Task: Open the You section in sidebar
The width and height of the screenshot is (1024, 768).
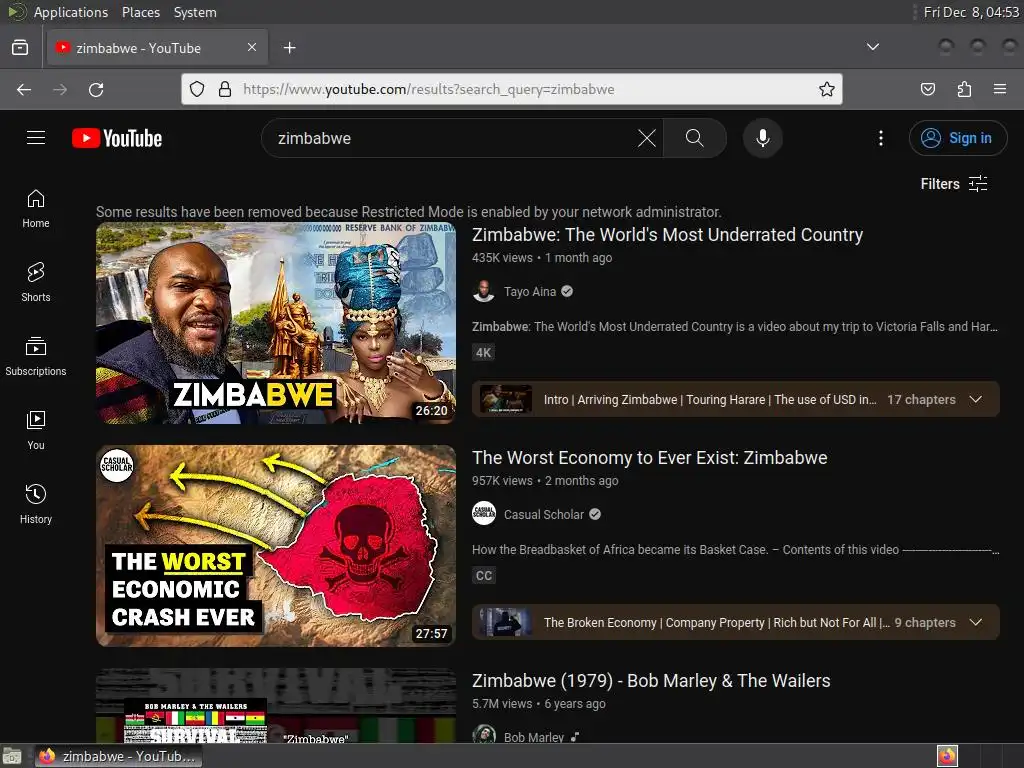Action: (x=36, y=430)
